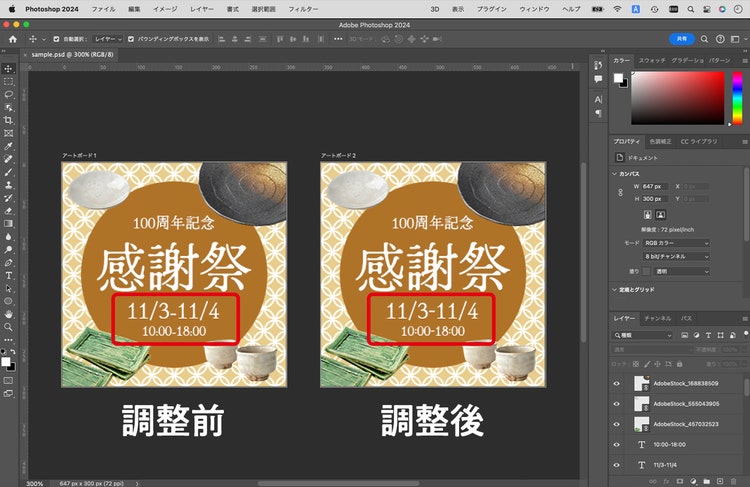Pick a color in the red color field
The height and width of the screenshot is (487, 750).
677,98
